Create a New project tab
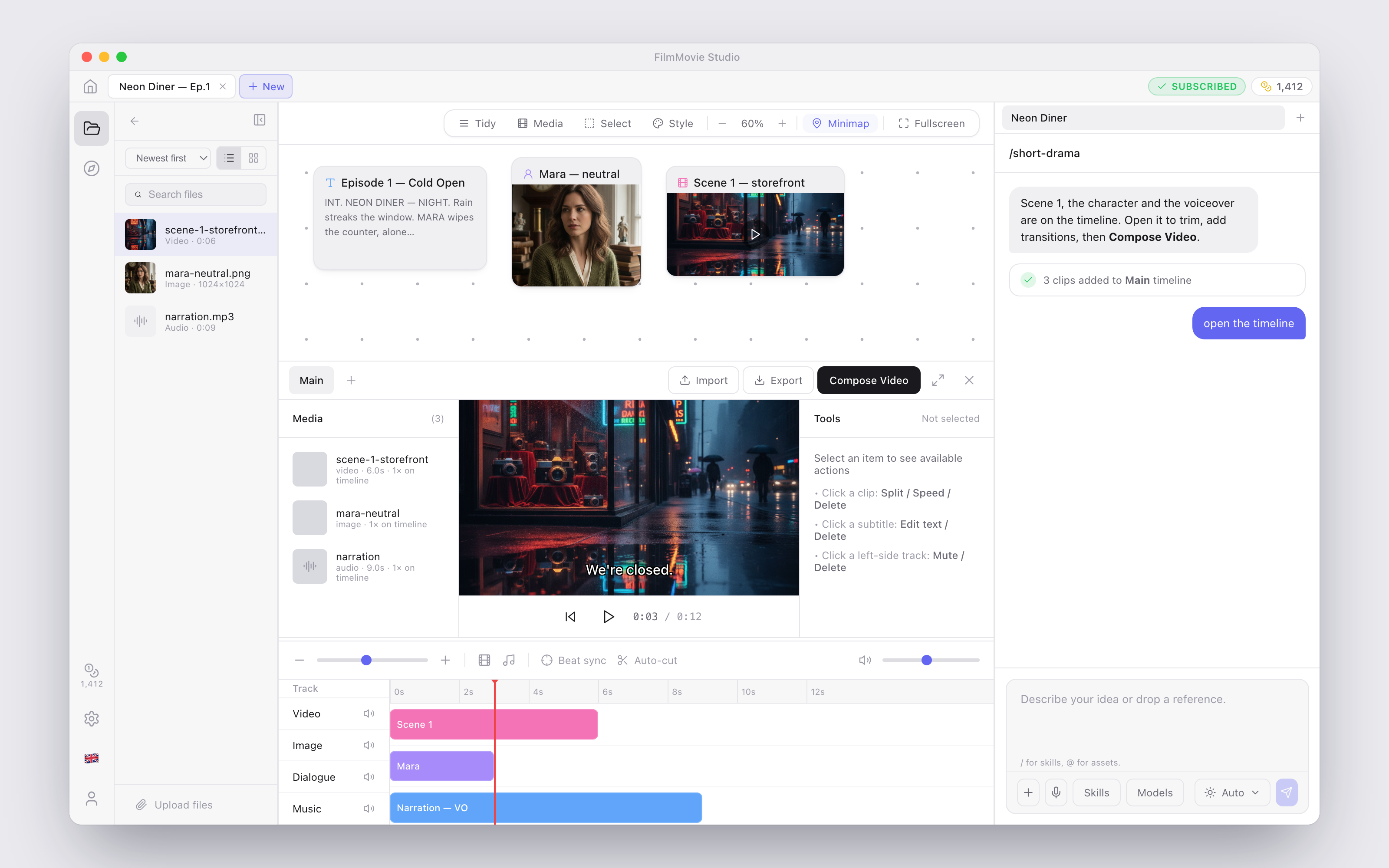 266,87
